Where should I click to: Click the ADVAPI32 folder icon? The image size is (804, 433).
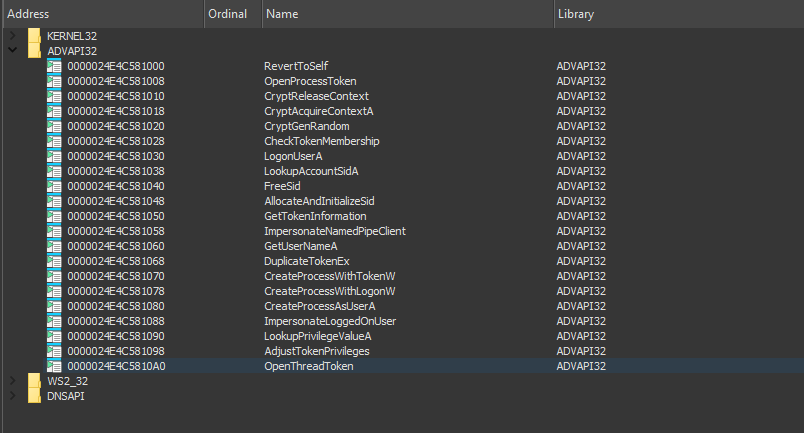[x=34, y=51]
